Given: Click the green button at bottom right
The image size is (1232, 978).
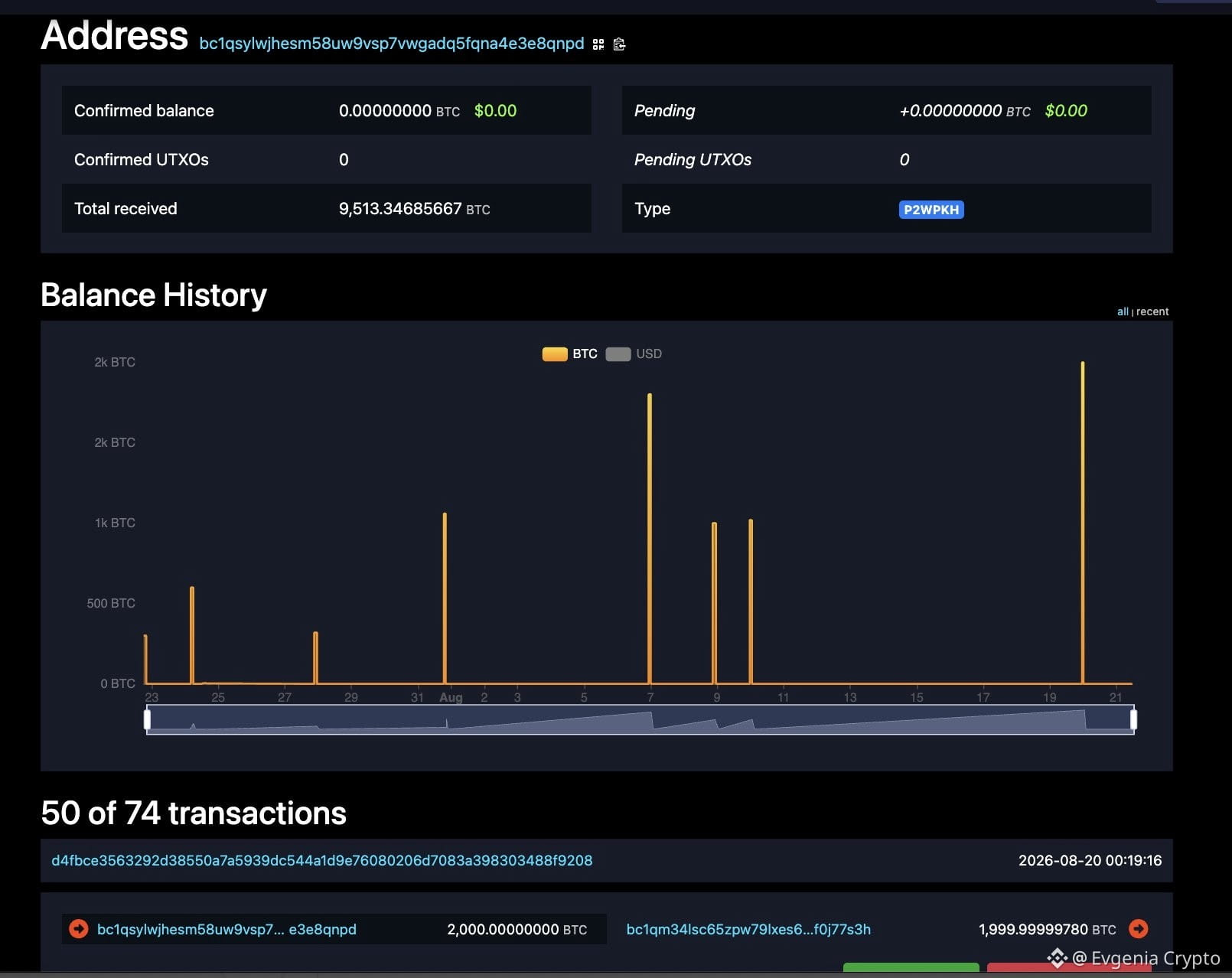Looking at the screenshot, I should (911, 968).
